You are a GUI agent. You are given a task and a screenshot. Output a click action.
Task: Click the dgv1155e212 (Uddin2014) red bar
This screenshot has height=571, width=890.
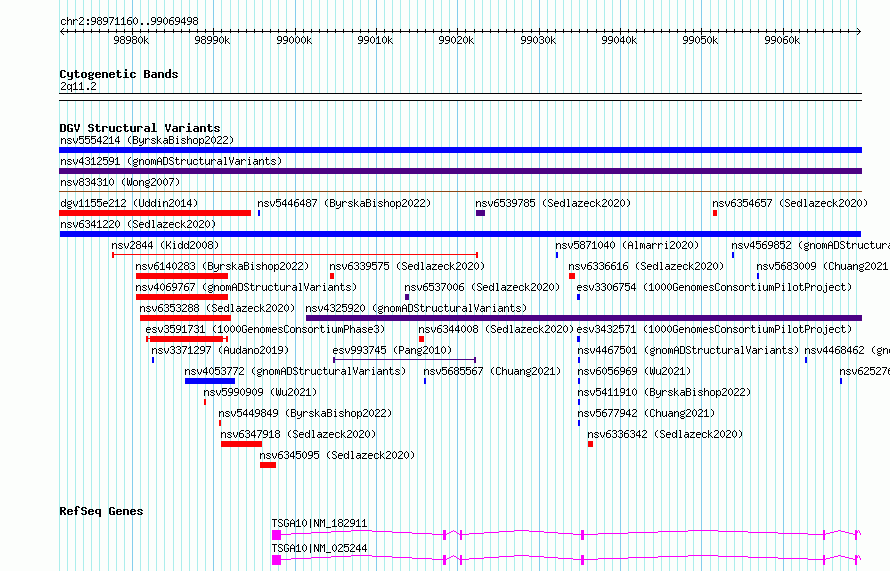(155, 213)
